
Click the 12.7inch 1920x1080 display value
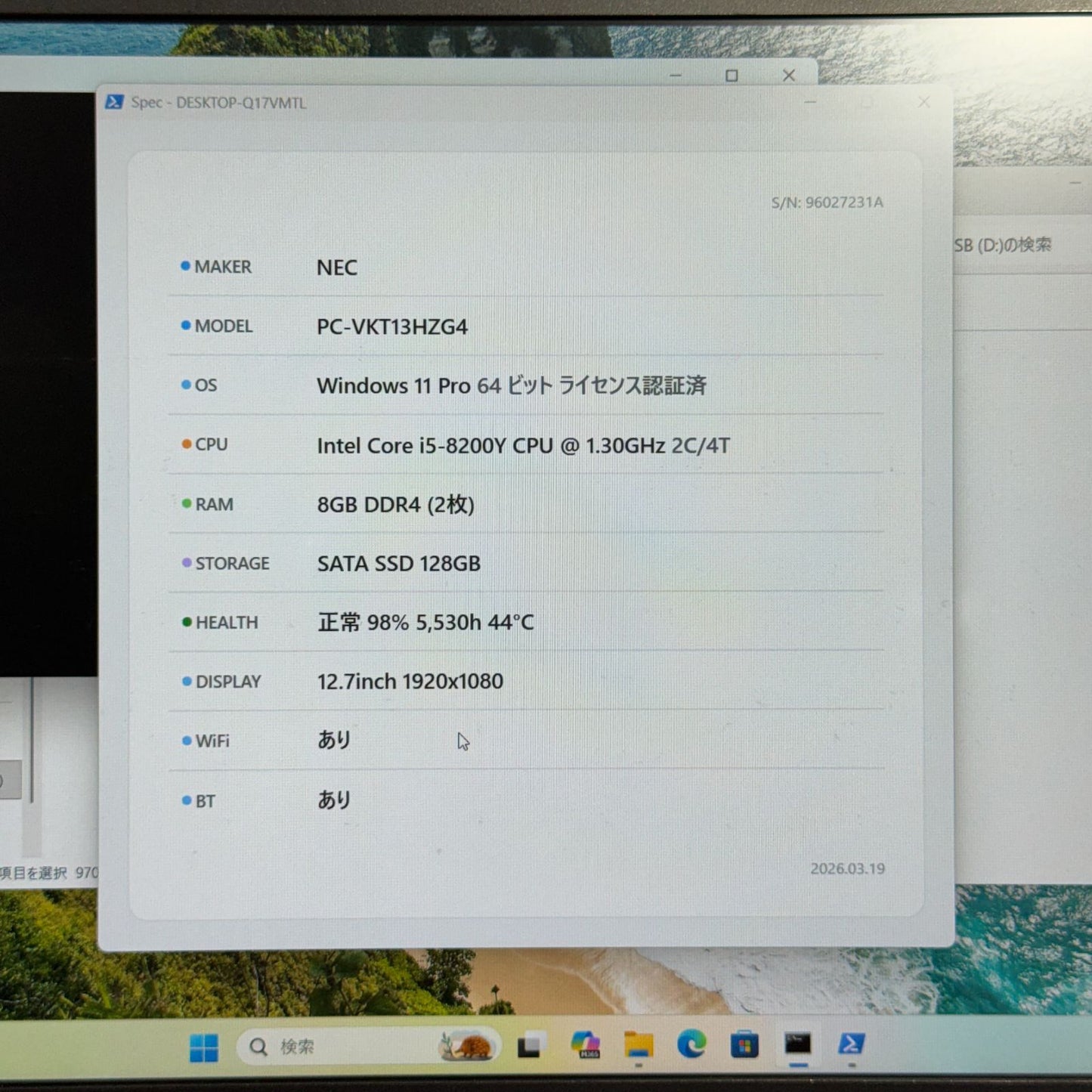click(x=410, y=682)
